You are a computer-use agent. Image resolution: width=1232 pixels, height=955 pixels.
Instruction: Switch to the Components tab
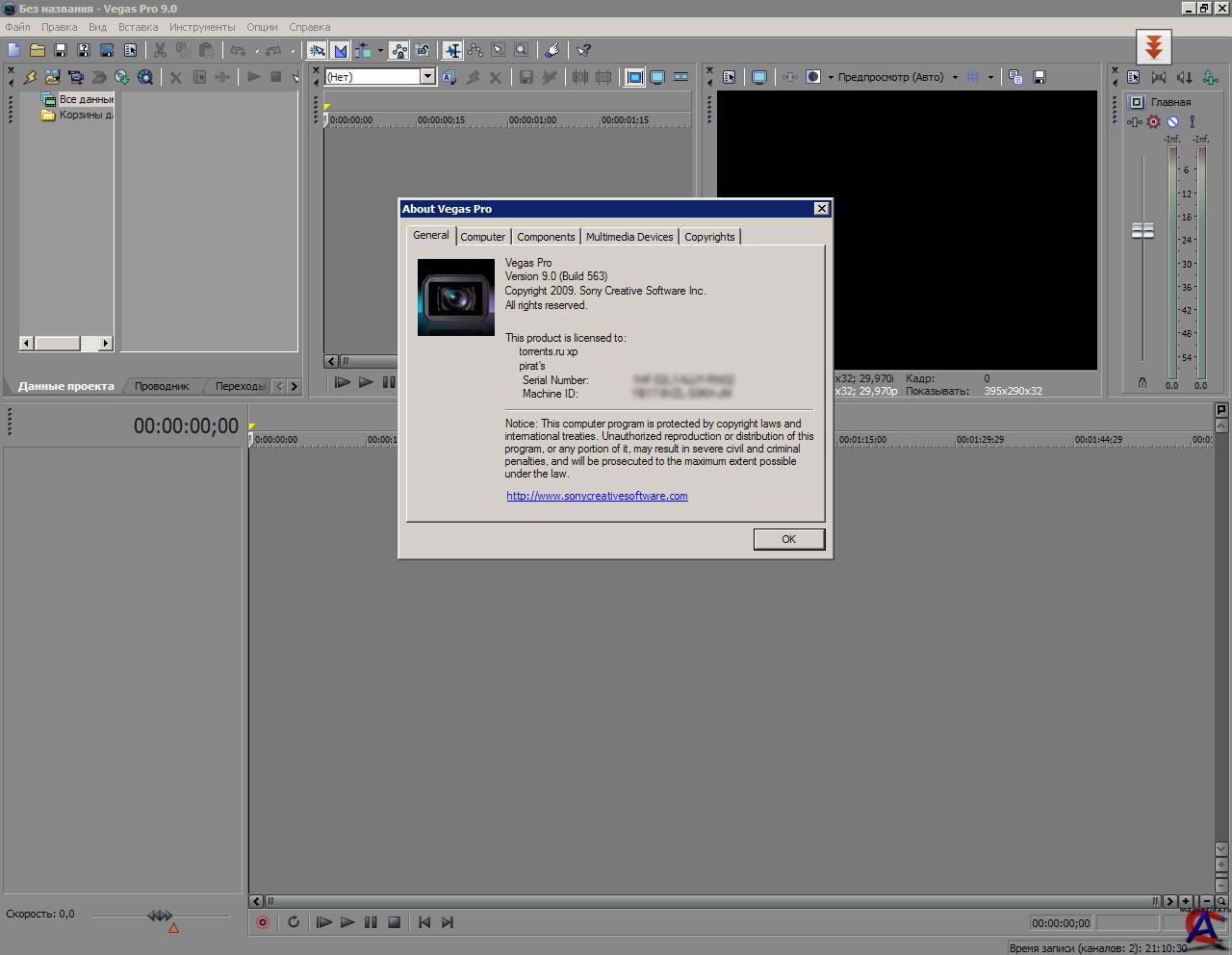[x=546, y=237]
